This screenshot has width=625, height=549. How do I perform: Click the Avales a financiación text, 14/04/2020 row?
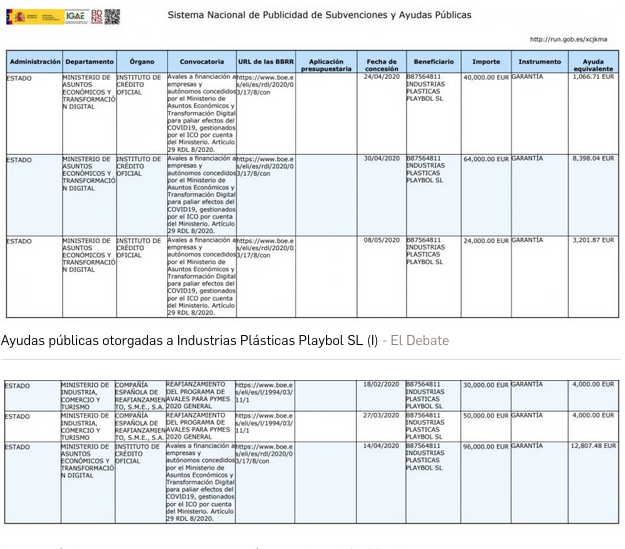pyautogui.click(x=200, y=482)
